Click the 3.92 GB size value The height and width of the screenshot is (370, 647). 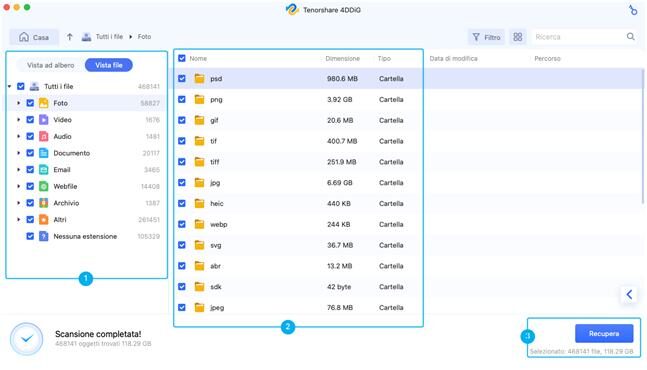click(x=340, y=99)
